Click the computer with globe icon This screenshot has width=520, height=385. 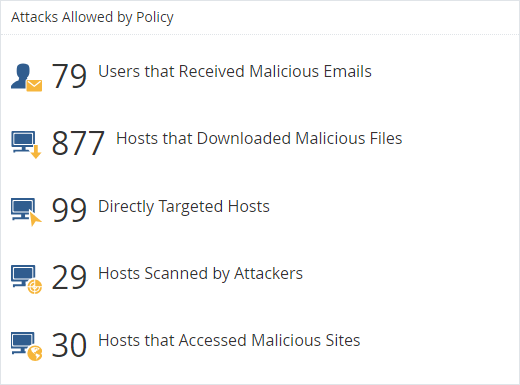26,346
